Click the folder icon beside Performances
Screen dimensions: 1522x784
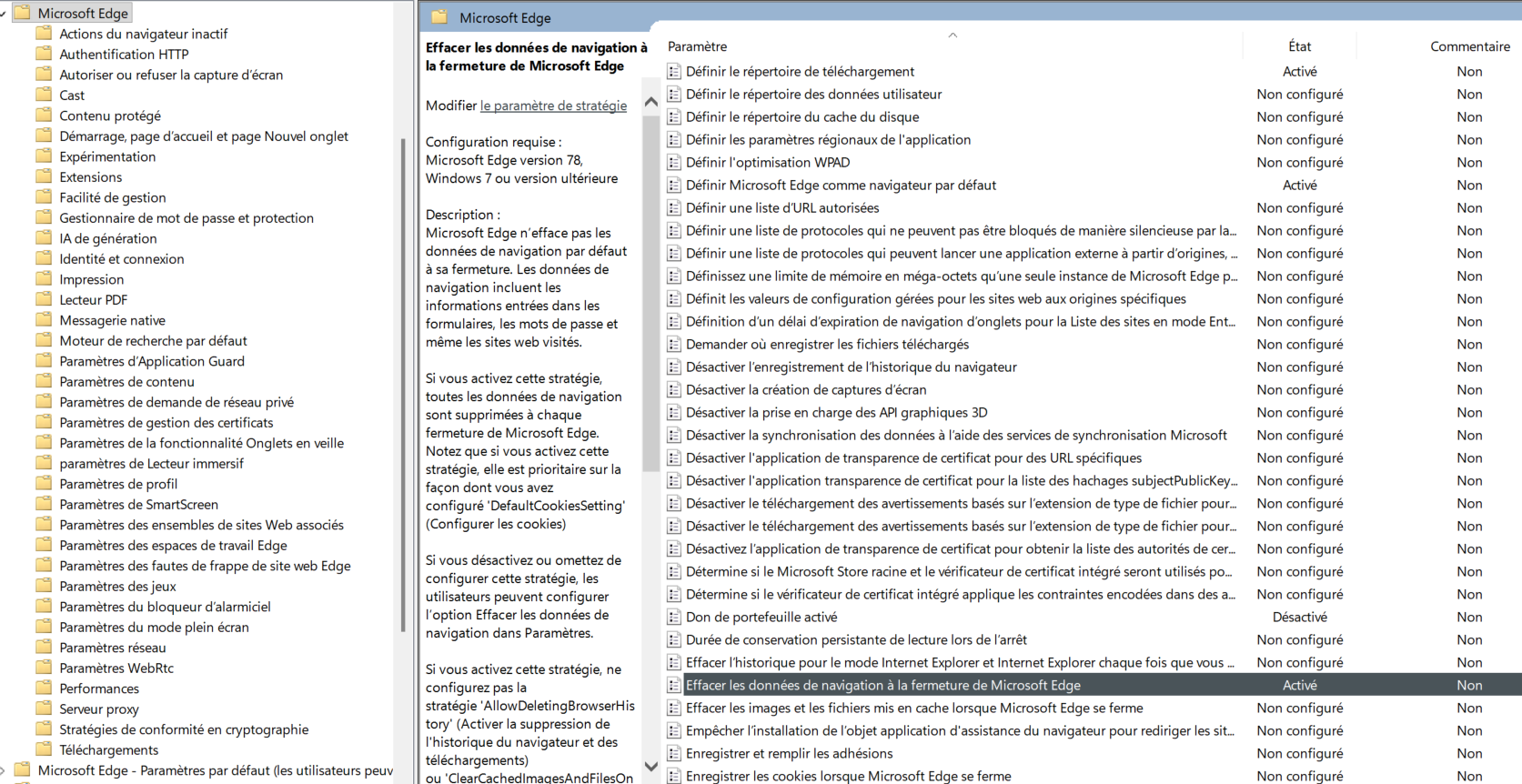point(44,689)
